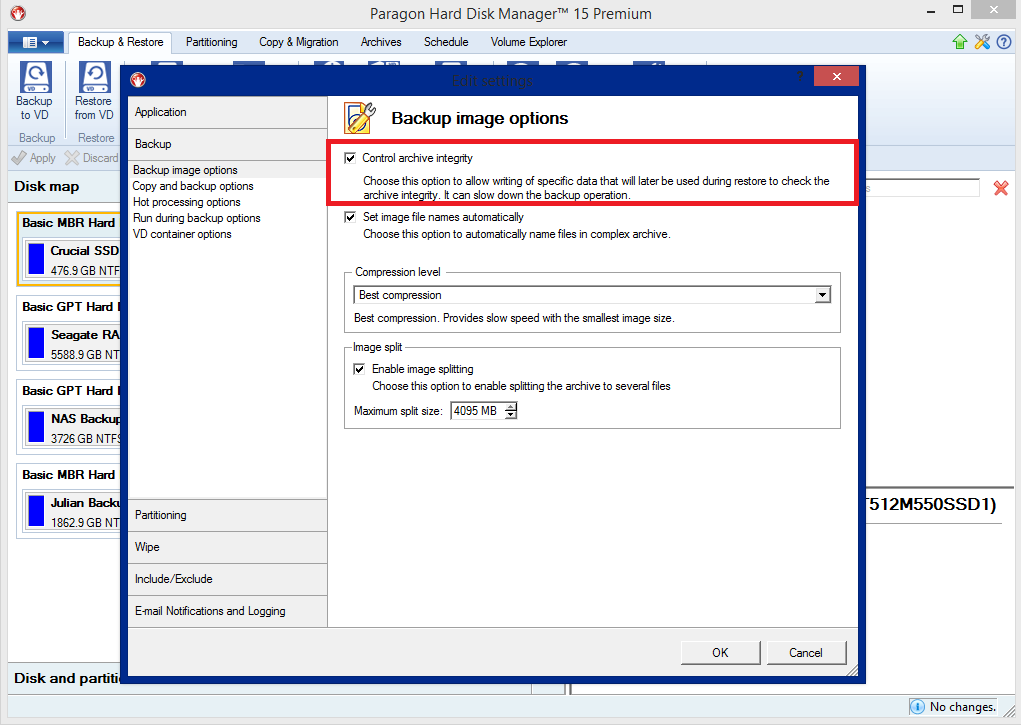Toggle Control archive integrity checkbox
This screenshot has width=1021, height=725.
[x=350, y=158]
